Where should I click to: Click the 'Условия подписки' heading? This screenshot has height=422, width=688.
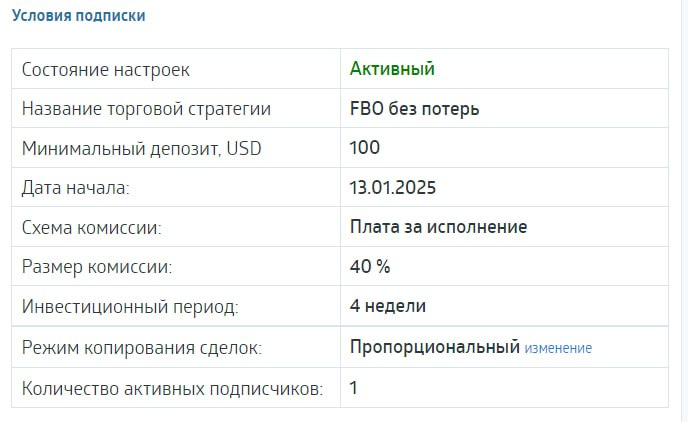coord(79,16)
